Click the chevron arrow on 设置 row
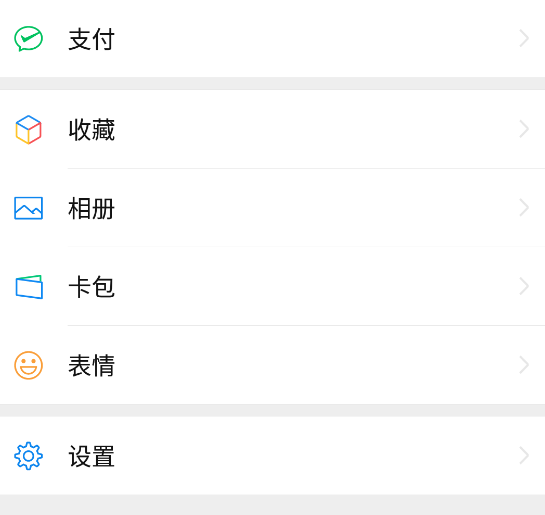This screenshot has width=545, height=515. [x=524, y=455]
